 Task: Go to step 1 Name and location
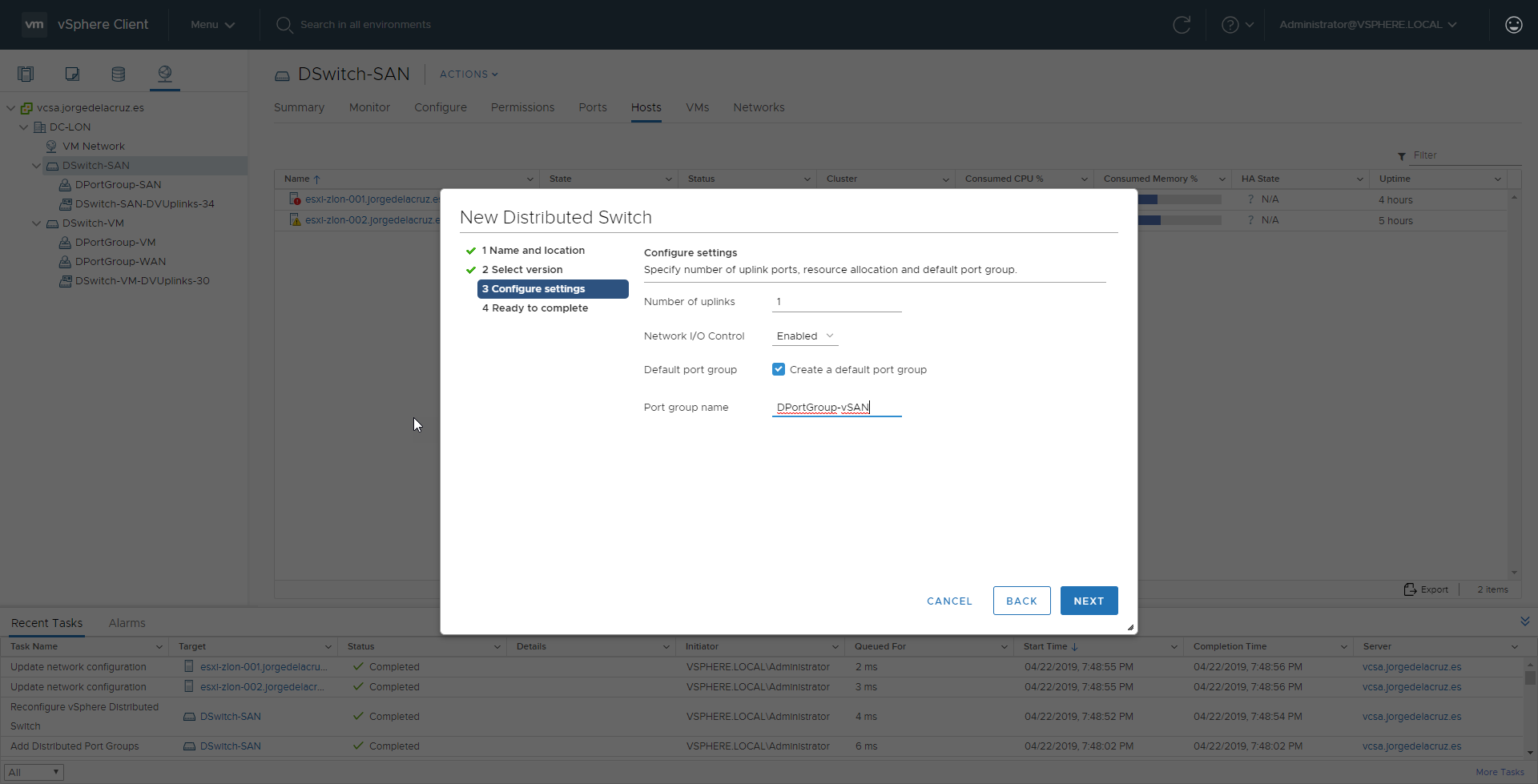tap(533, 251)
